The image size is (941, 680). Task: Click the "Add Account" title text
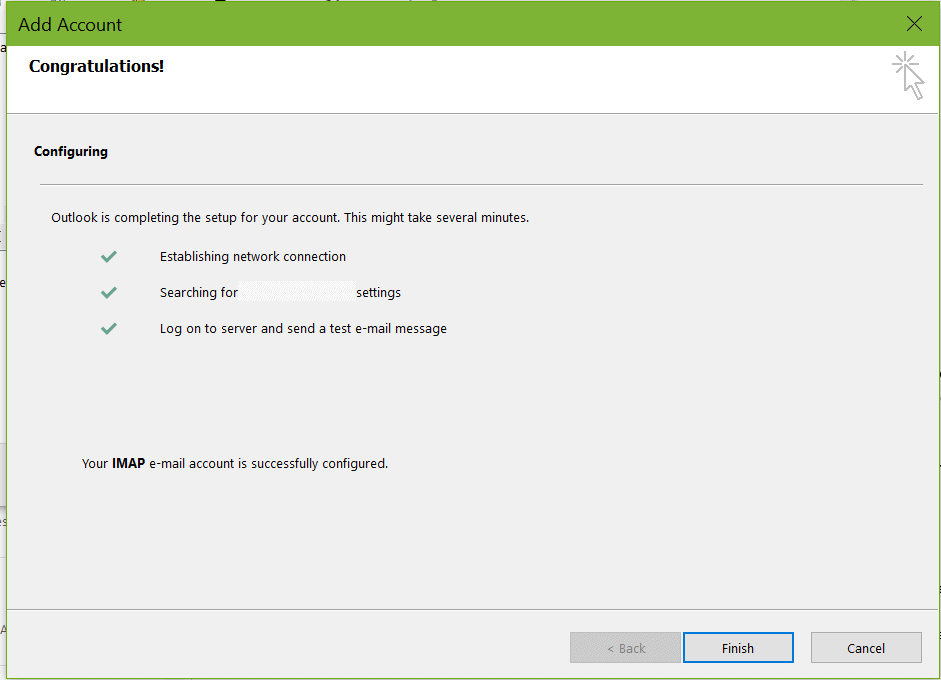pos(70,25)
